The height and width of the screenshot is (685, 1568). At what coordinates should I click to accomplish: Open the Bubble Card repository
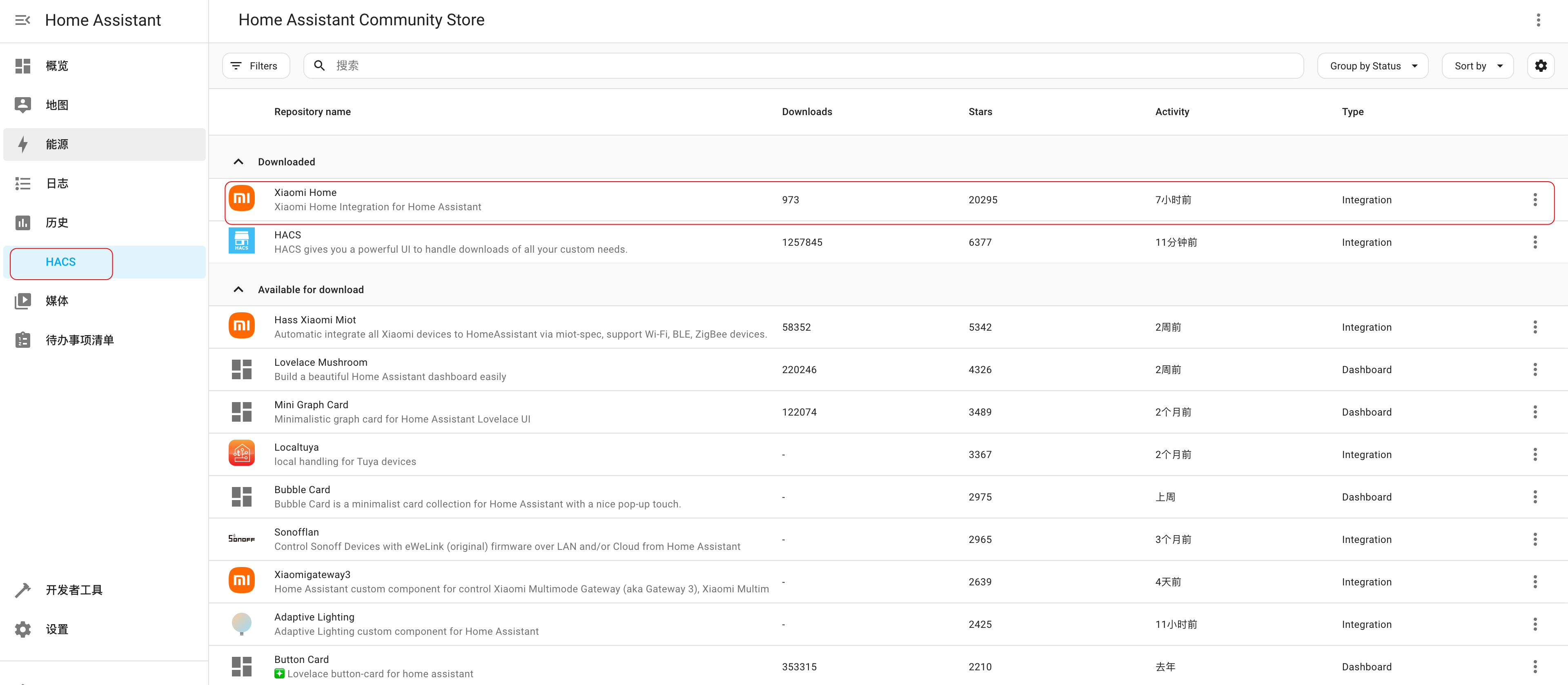coord(889,497)
